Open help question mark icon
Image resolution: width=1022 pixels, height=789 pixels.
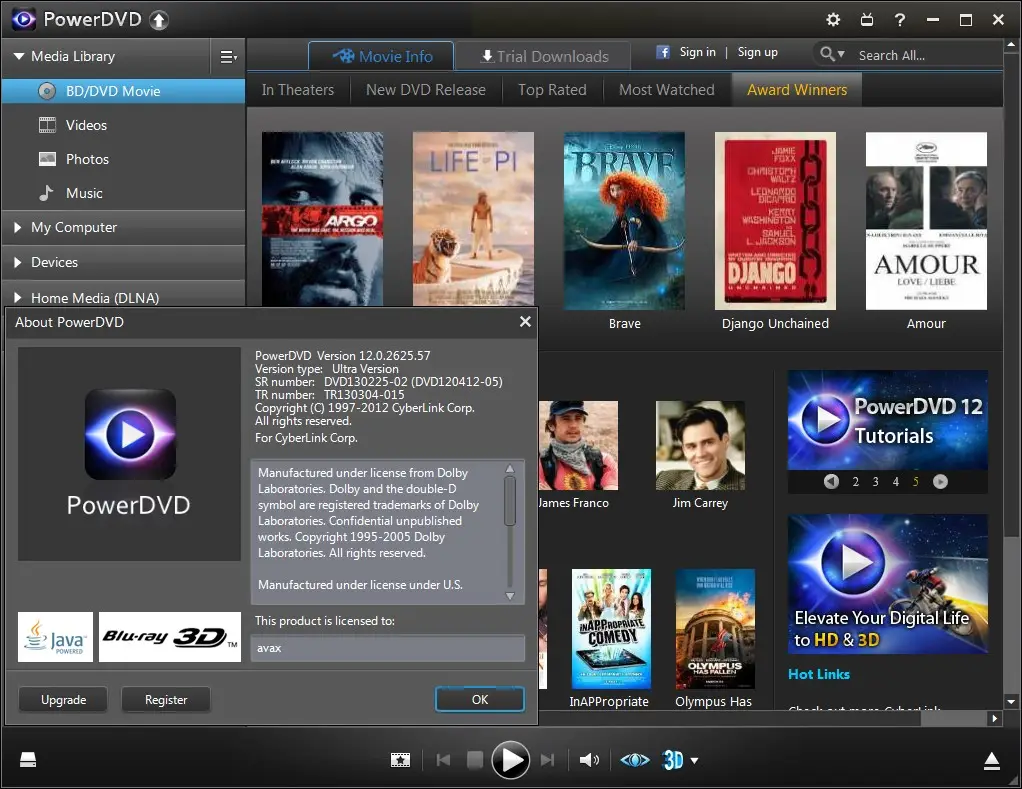899,20
